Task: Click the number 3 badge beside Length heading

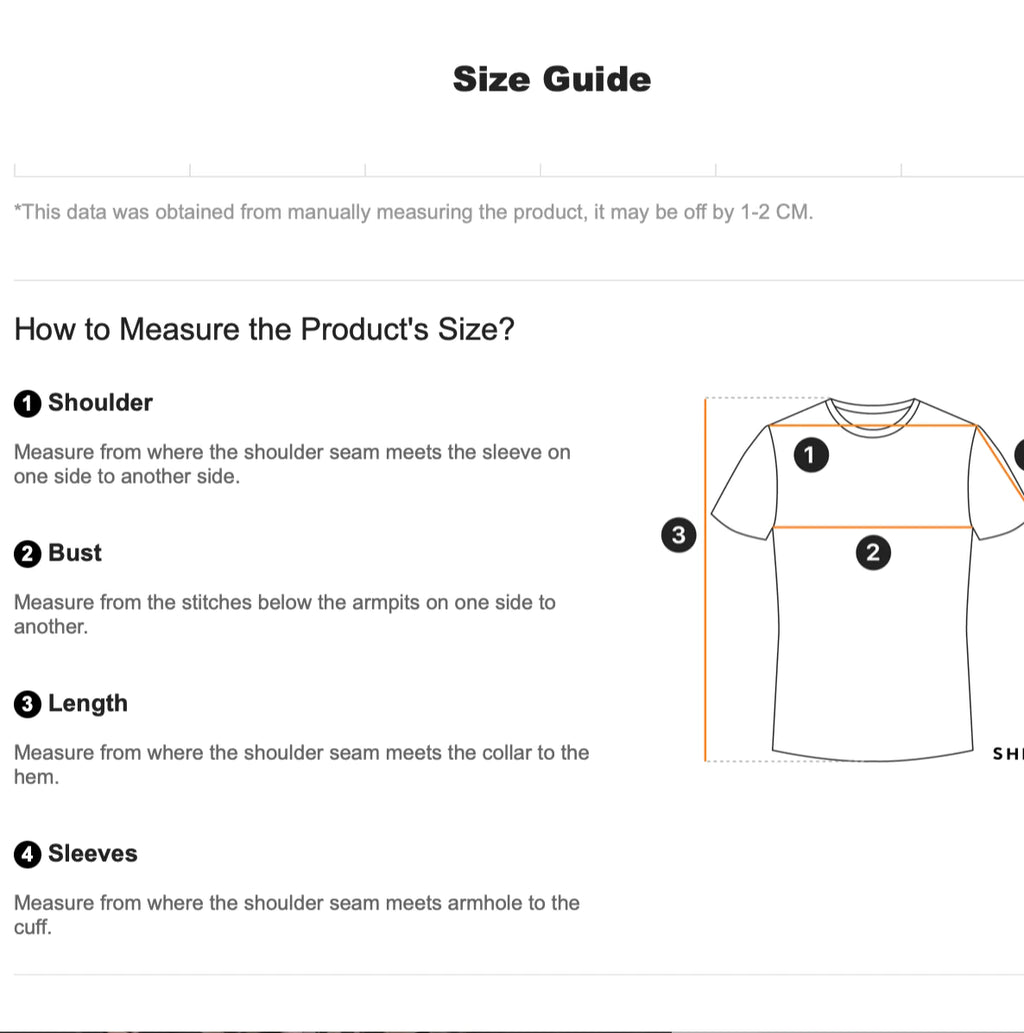Action: 27,705
